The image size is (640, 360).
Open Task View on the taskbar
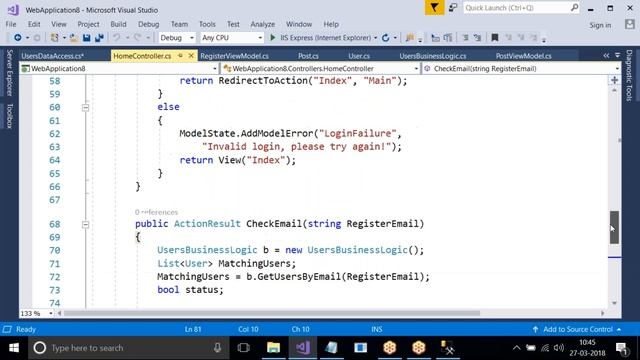[x=244, y=348]
